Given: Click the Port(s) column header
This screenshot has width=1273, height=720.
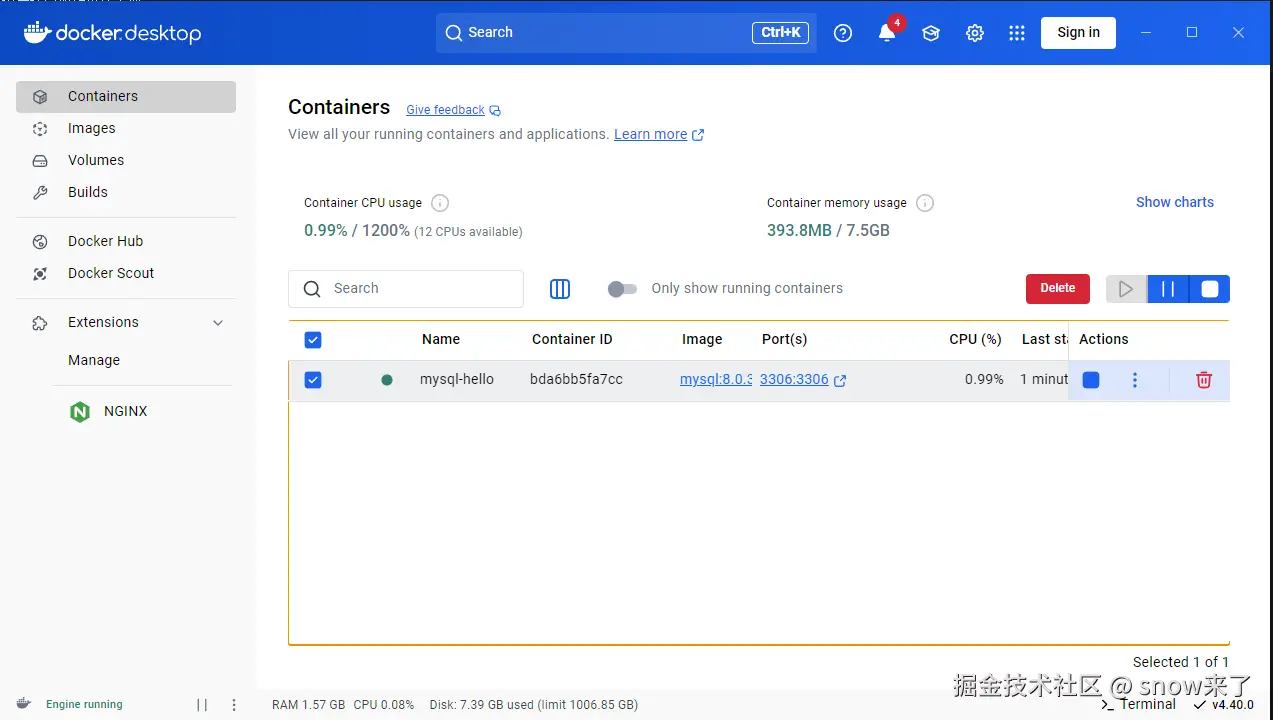Looking at the screenshot, I should (x=784, y=340).
